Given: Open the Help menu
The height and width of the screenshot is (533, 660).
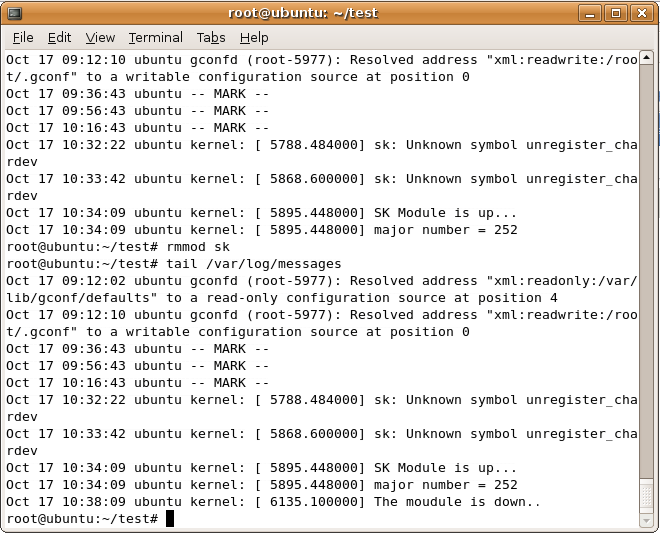Looking at the screenshot, I should (x=254, y=38).
